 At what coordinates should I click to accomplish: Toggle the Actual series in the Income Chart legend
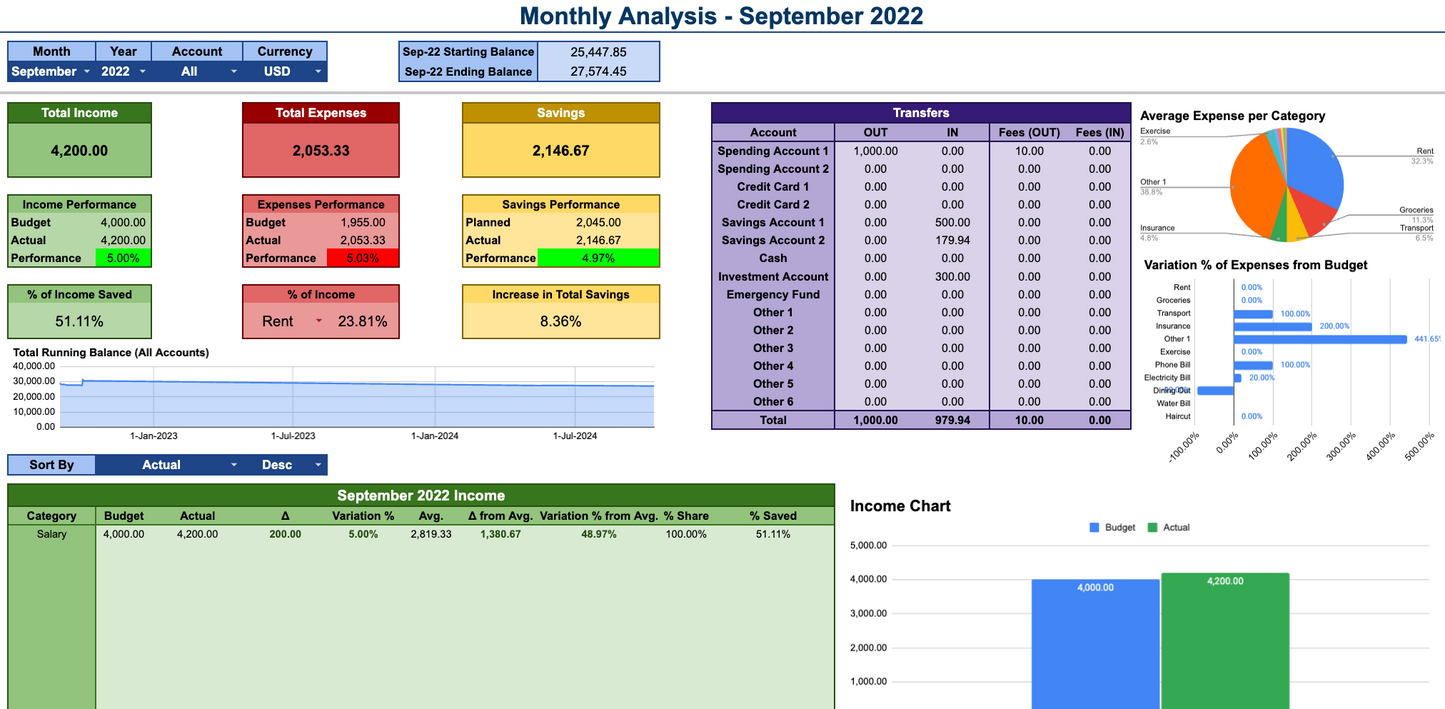coord(1152,527)
